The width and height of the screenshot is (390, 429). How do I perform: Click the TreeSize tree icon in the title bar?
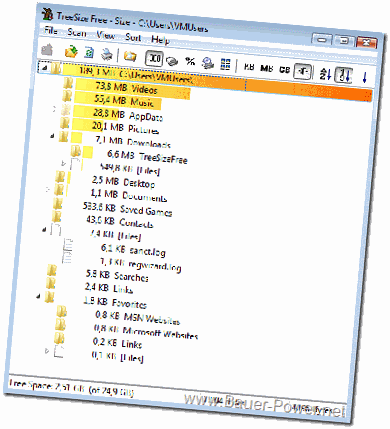[48, 14]
